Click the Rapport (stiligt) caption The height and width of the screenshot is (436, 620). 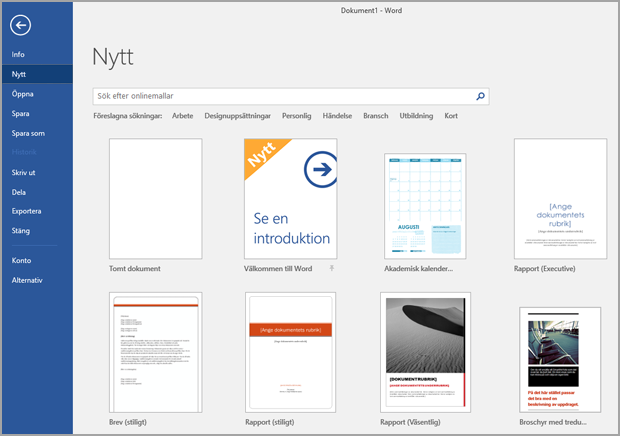point(270,422)
